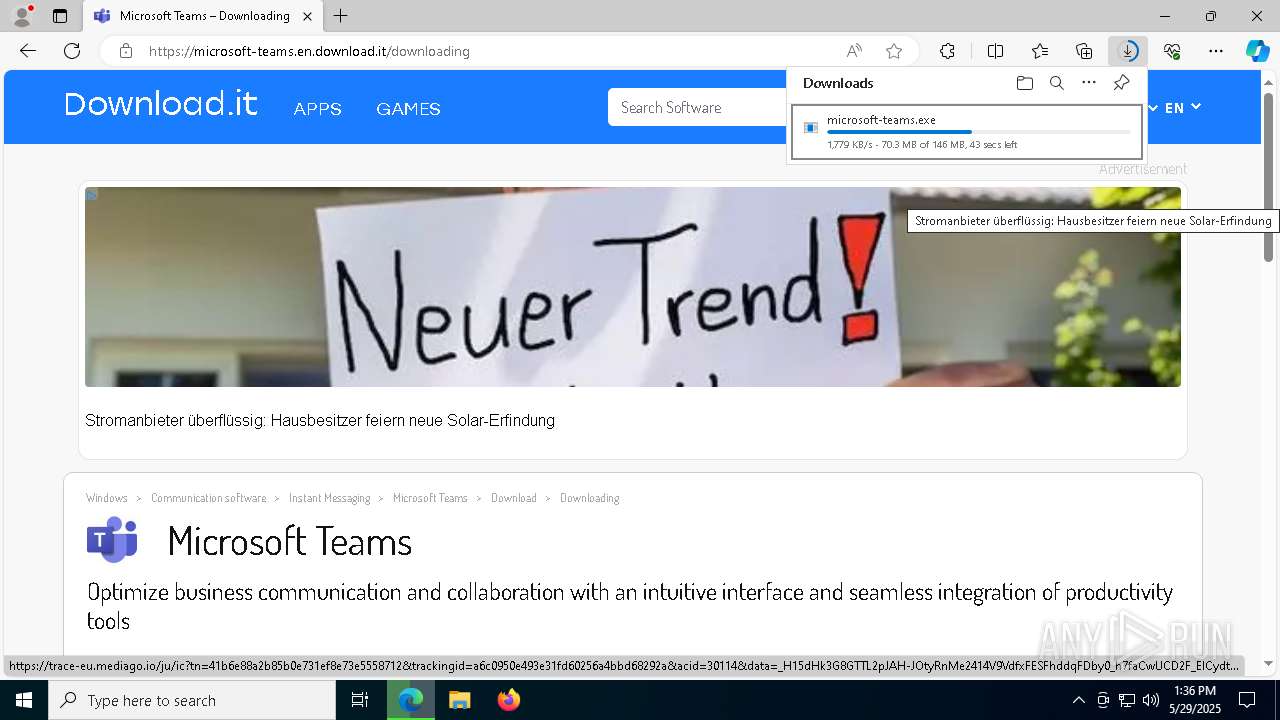
Task: Open taskbar clock and date
Action: (1195, 700)
